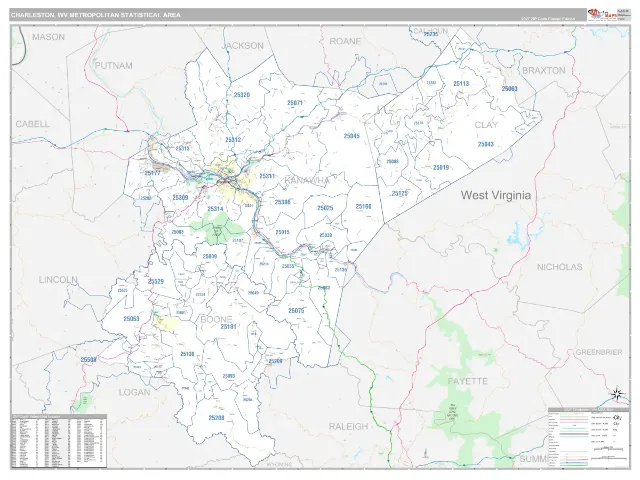The image size is (640, 480).
Task: Click ZIP code 25312 label
Action: point(233,140)
